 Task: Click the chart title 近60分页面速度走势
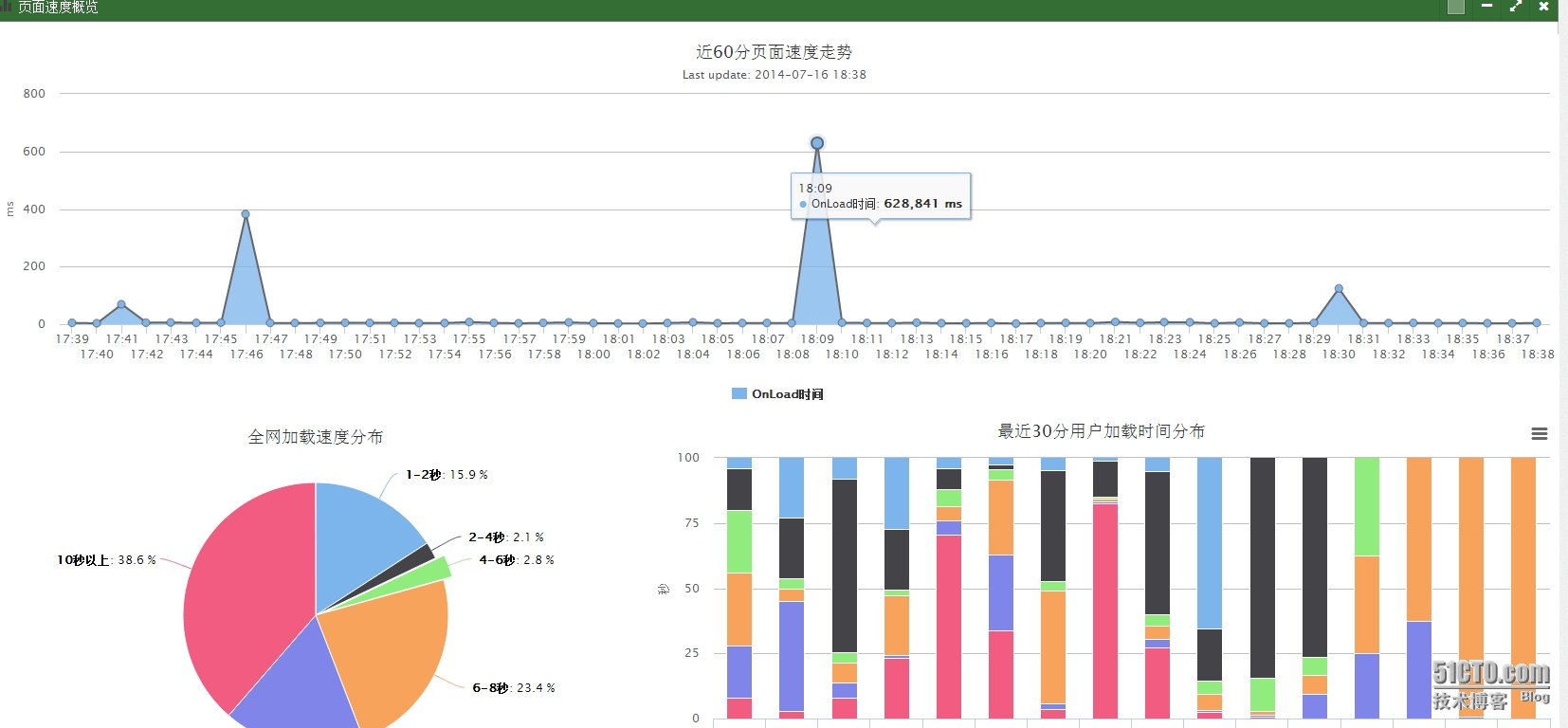pyautogui.click(x=774, y=52)
